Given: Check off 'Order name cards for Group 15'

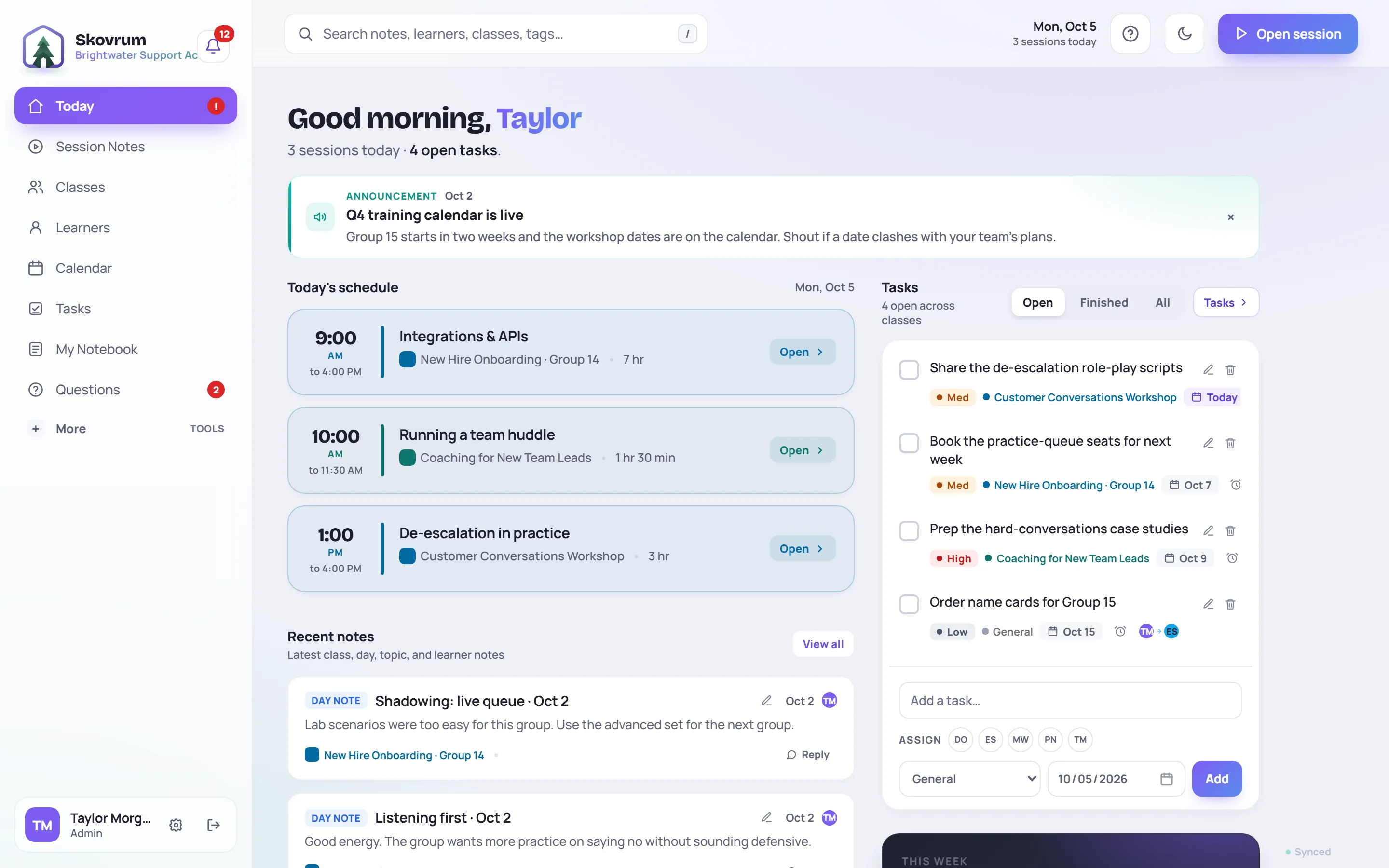Looking at the screenshot, I should 909,604.
